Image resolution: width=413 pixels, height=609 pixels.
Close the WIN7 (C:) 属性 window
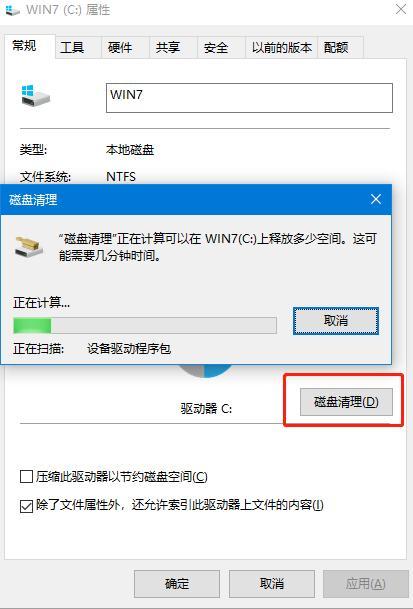pyautogui.click(x=401, y=9)
